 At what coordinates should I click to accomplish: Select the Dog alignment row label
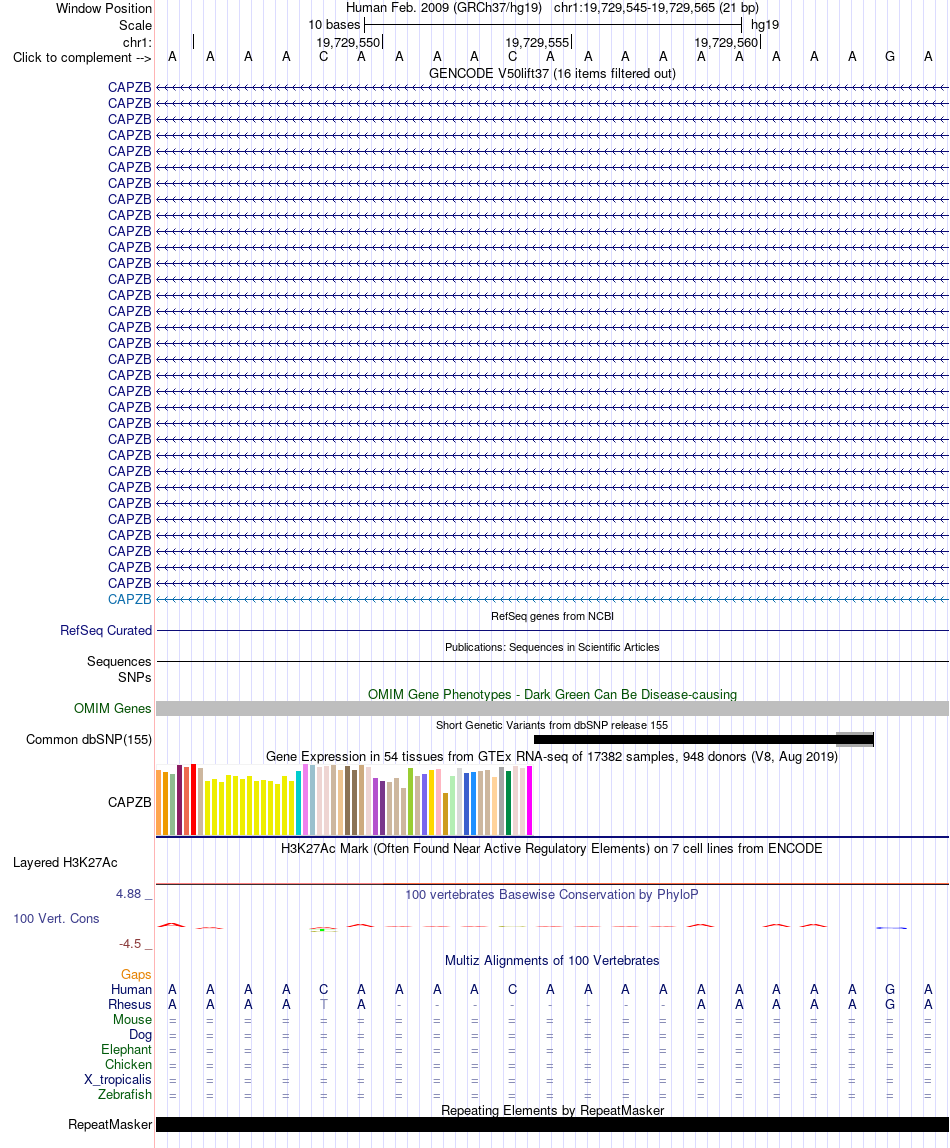click(x=141, y=1035)
